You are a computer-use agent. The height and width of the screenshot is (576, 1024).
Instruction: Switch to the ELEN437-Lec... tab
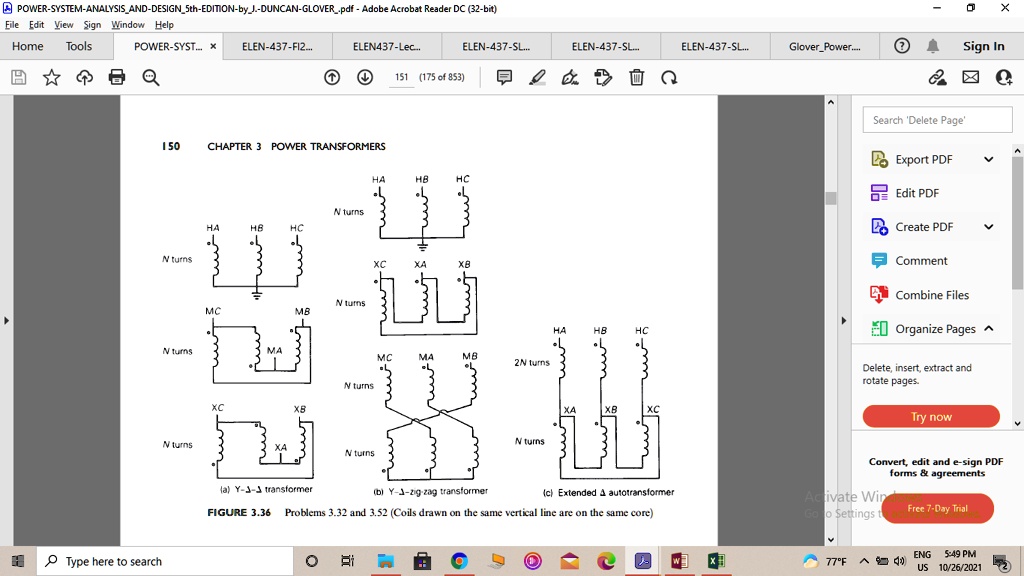point(387,46)
